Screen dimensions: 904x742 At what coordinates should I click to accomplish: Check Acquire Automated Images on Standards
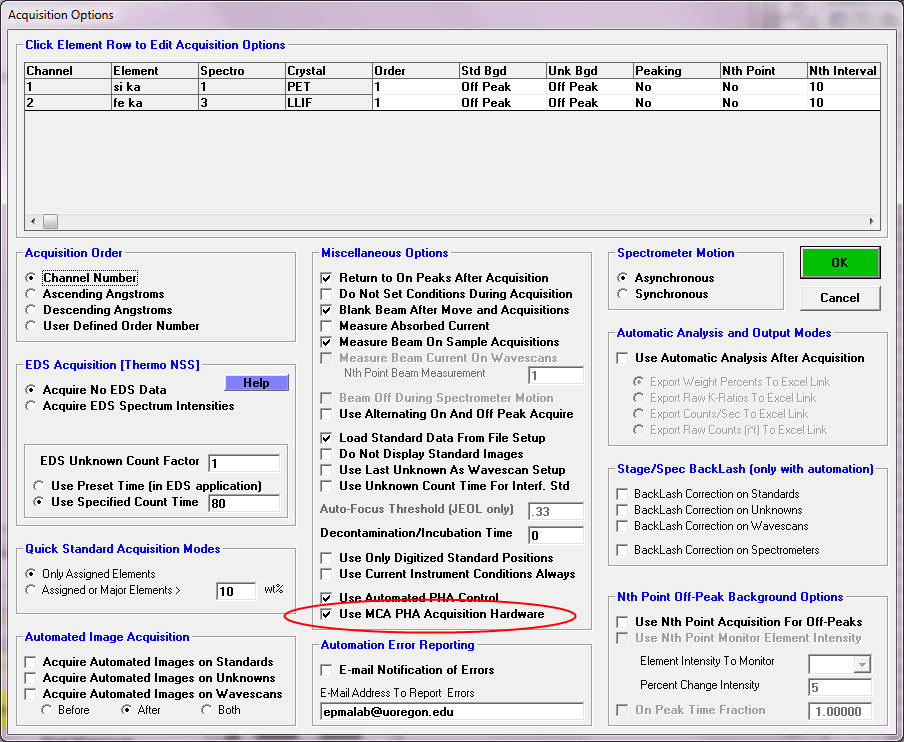tap(32, 662)
